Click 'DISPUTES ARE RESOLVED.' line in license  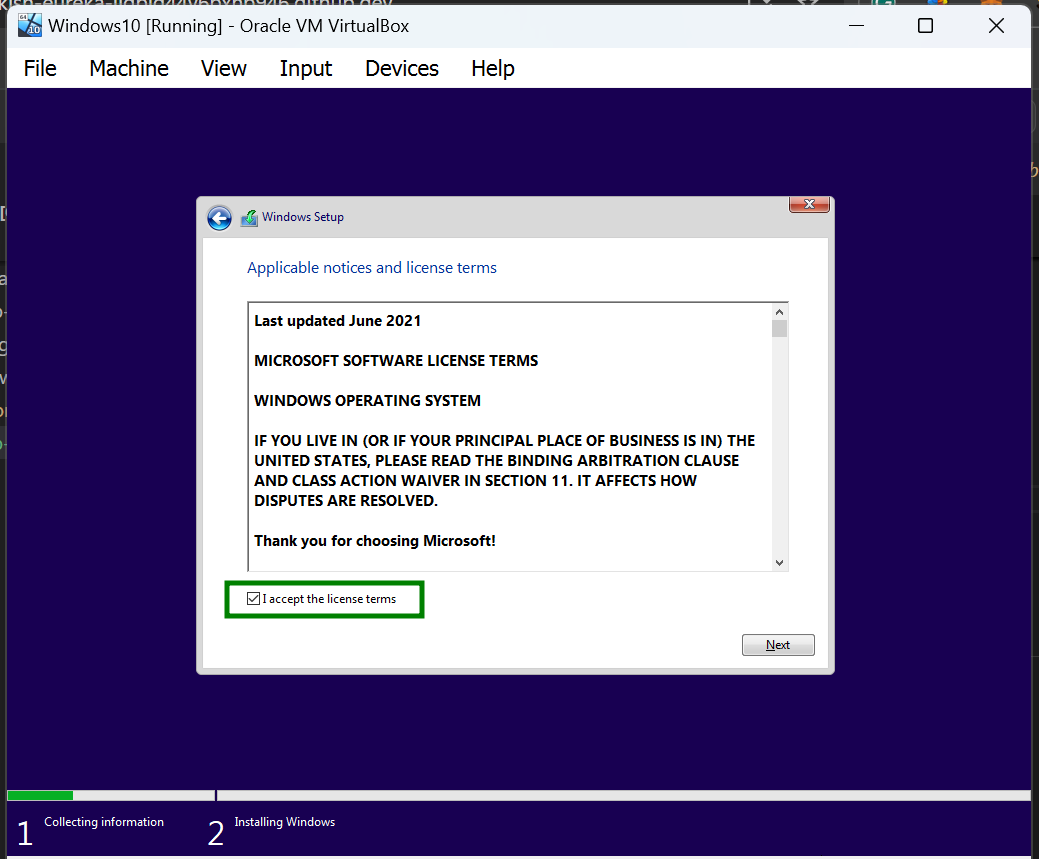(x=346, y=501)
